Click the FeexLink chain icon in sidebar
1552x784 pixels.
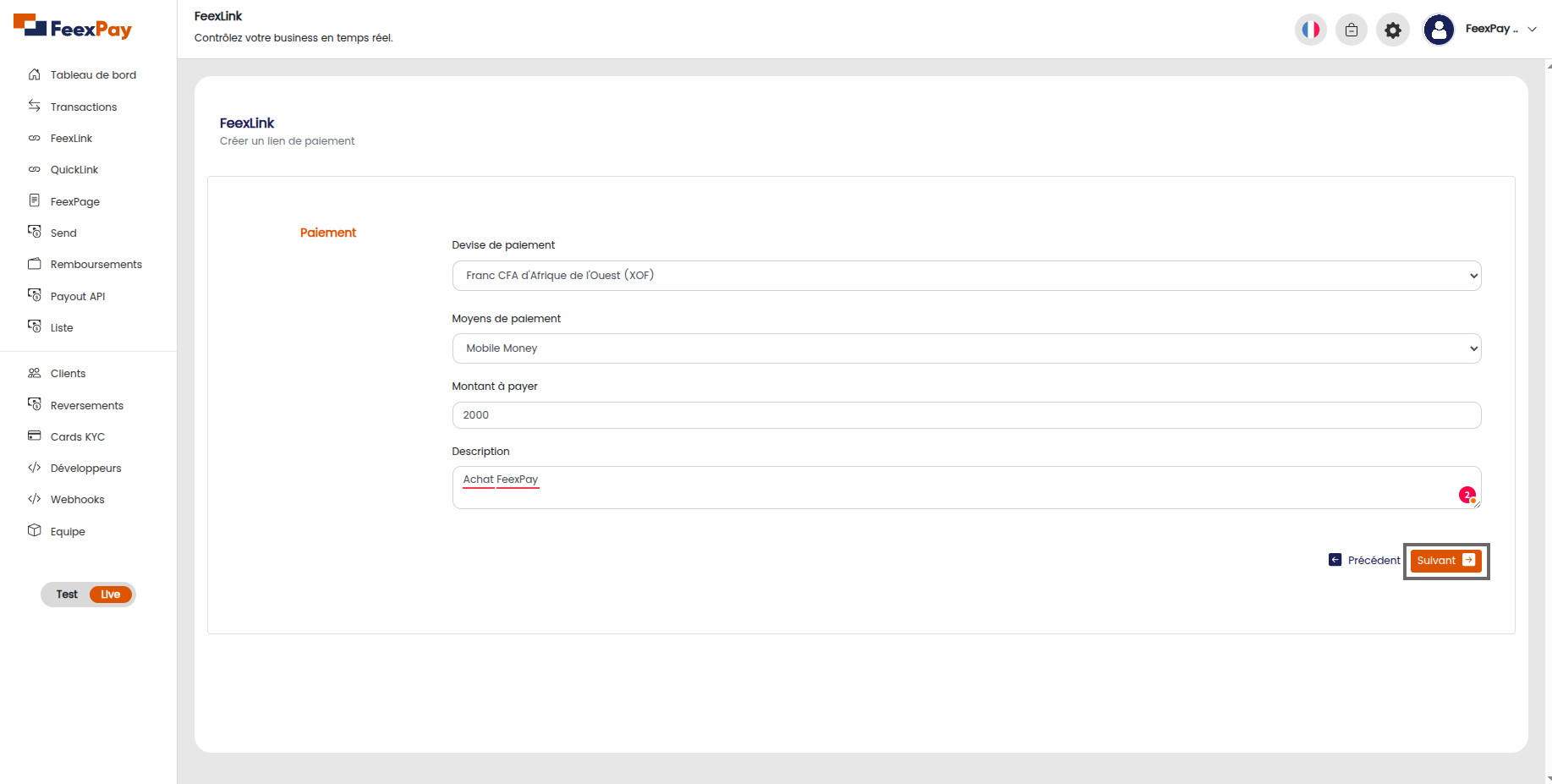35,138
